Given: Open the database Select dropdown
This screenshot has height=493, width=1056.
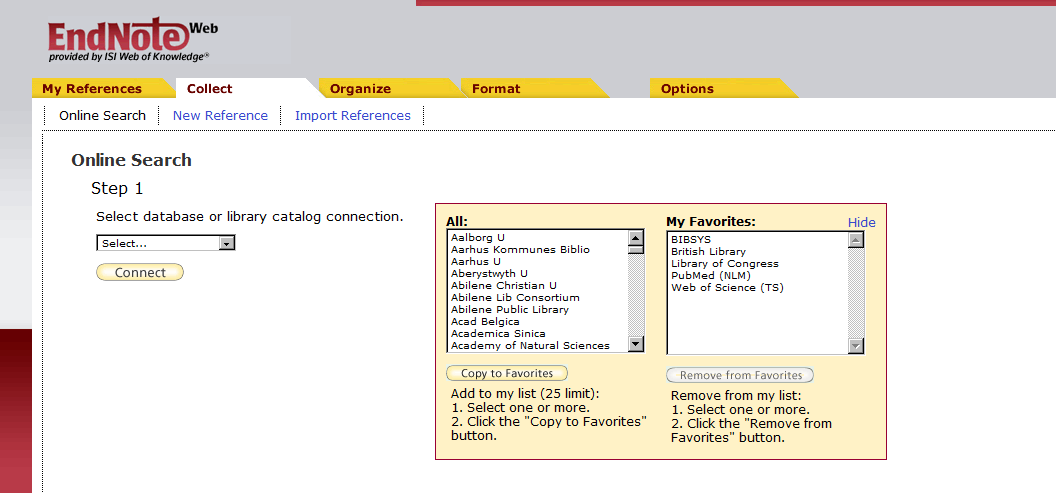Looking at the screenshot, I should tap(166, 243).
